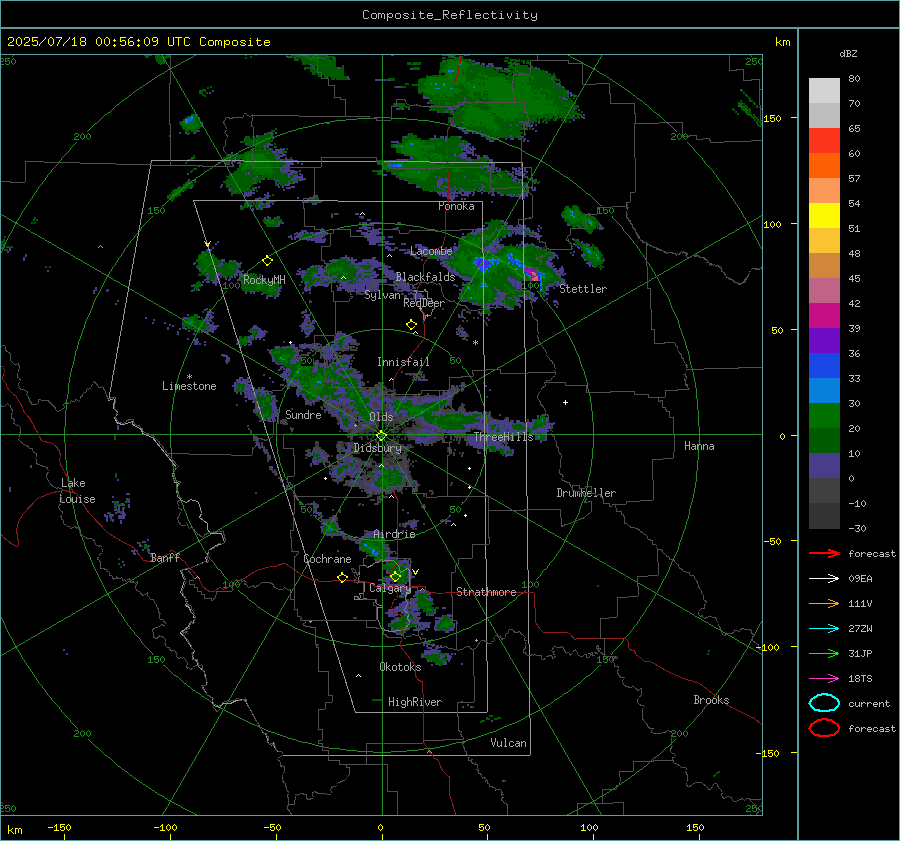
Task: Click the Composite_Reflectivity title
Action: (450, 15)
